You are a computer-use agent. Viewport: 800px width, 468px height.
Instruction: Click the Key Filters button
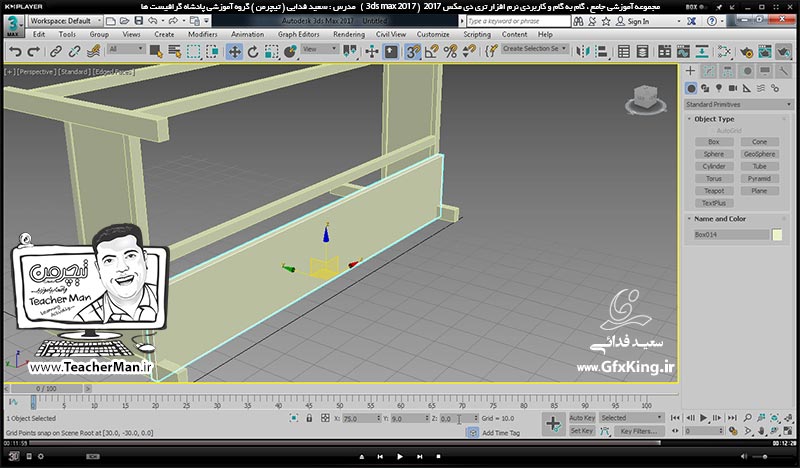[638, 431]
